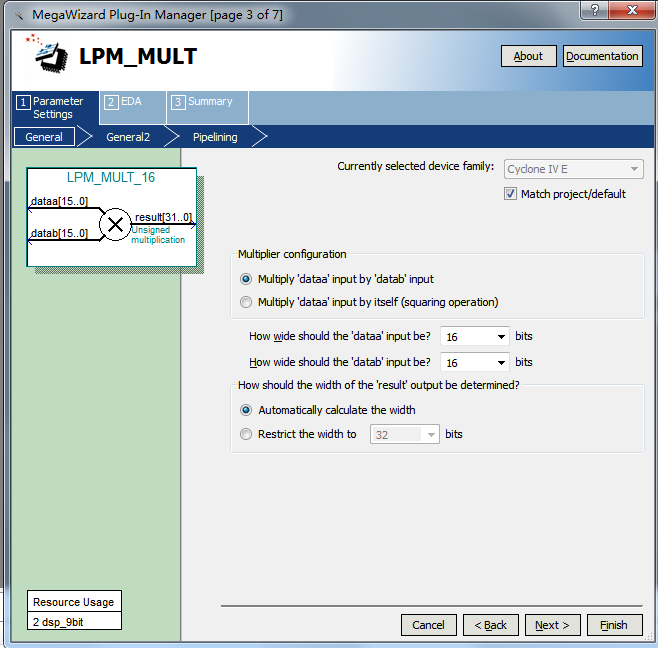Image resolution: width=658 pixels, height=648 pixels.
Task: Go to the General2 sub-page
Action: pos(128,137)
